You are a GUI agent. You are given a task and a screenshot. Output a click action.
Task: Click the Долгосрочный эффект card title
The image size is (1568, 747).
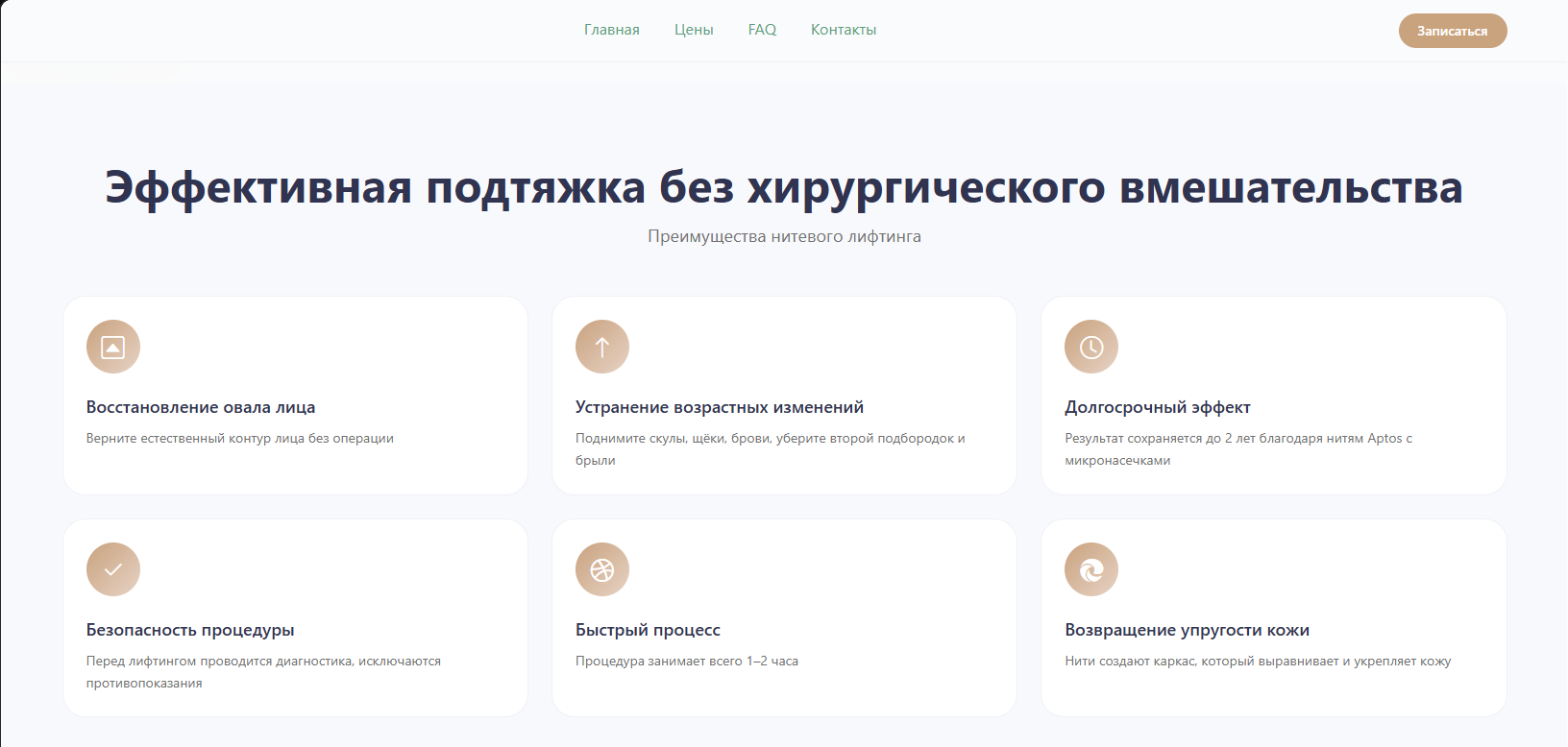click(x=1158, y=407)
